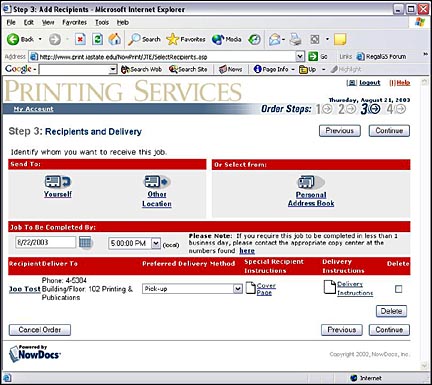Open the View menu

48,22
